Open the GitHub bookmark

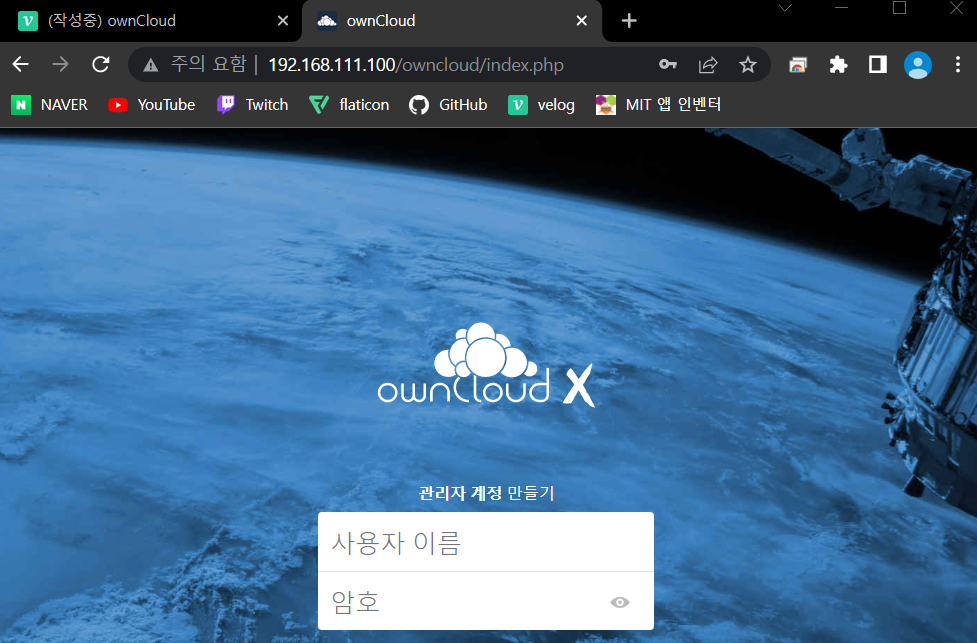[448, 105]
